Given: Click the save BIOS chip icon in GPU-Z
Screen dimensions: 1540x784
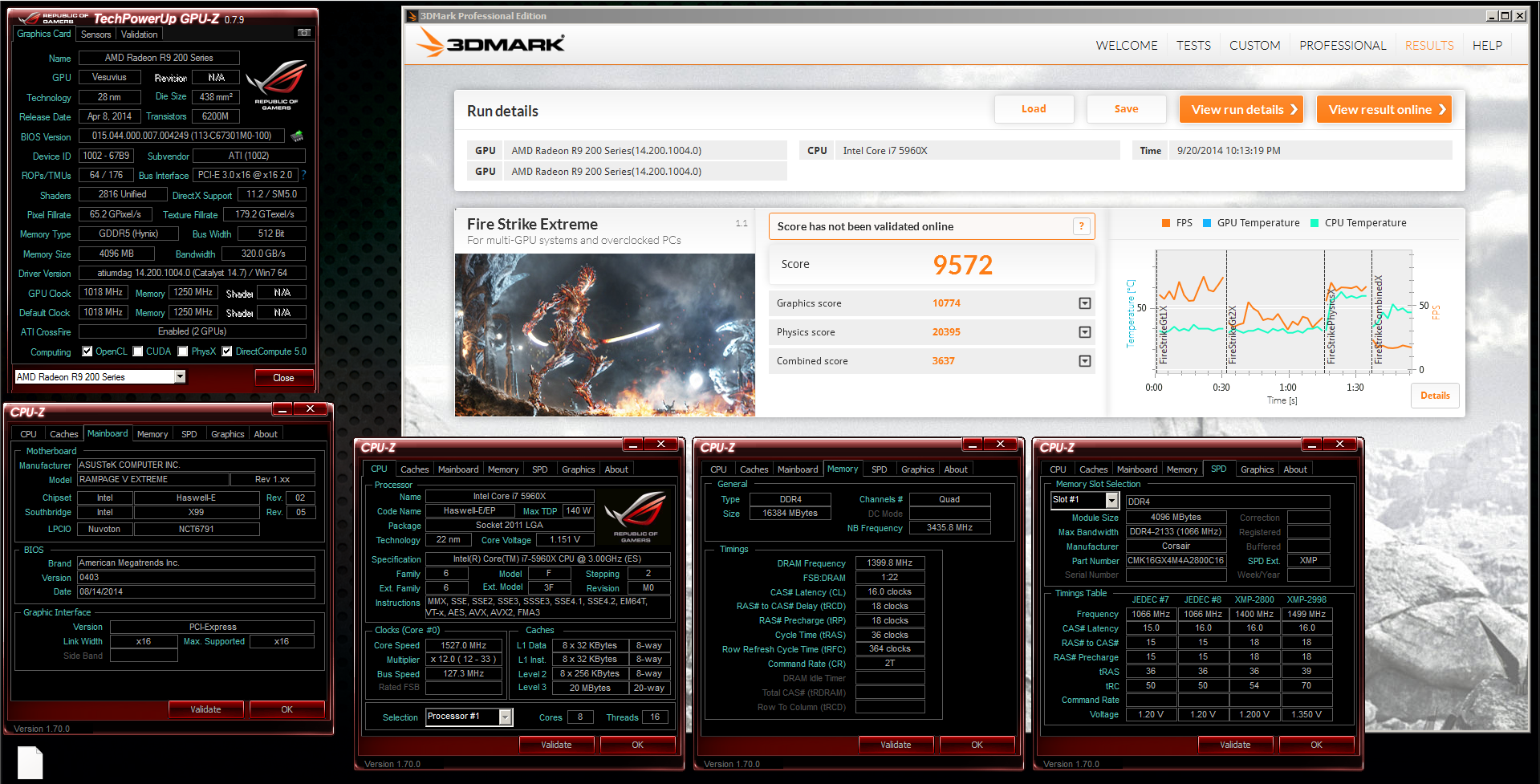Looking at the screenshot, I should point(297,136).
